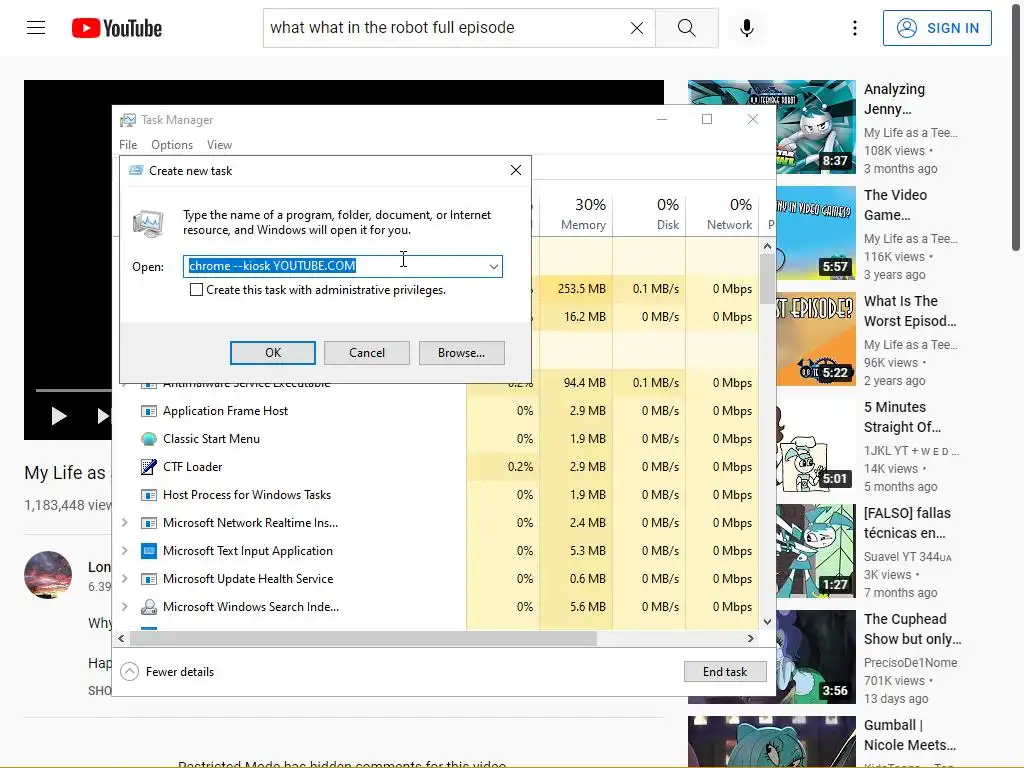Start voice search with the microphone icon
Viewport: 1024px width, 768px height.
pos(746,28)
